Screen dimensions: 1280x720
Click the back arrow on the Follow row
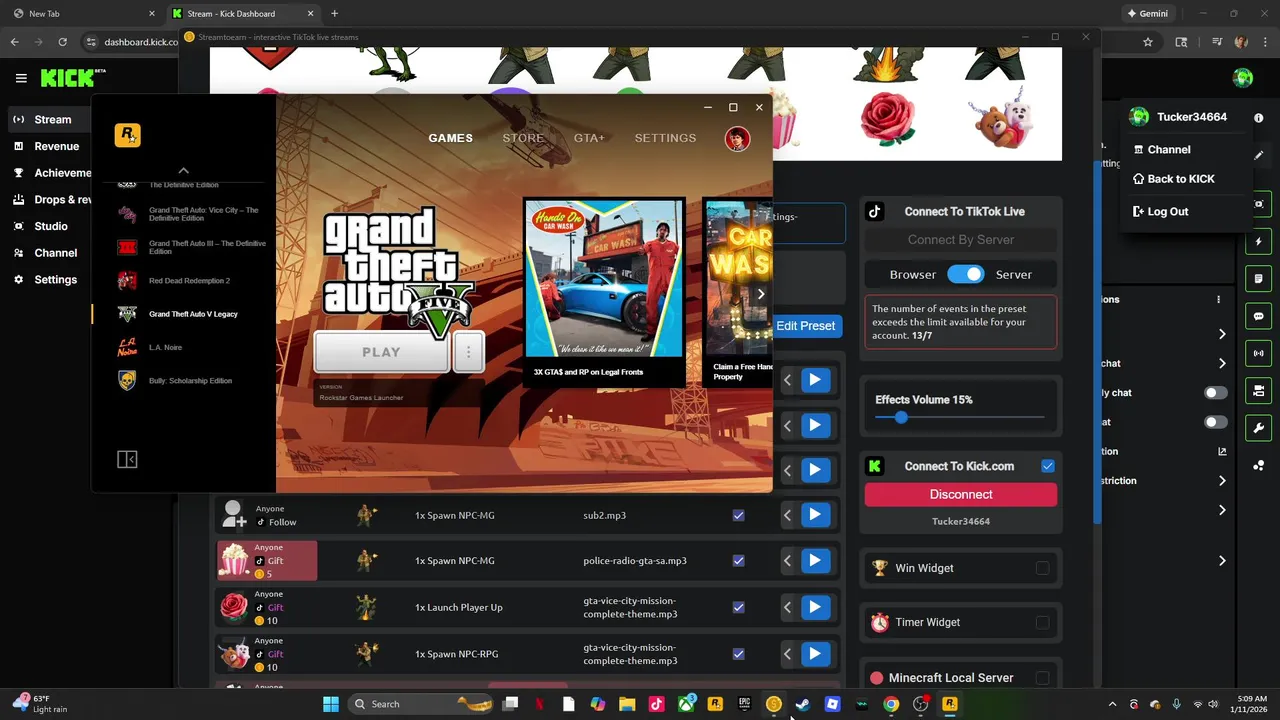[x=788, y=515]
